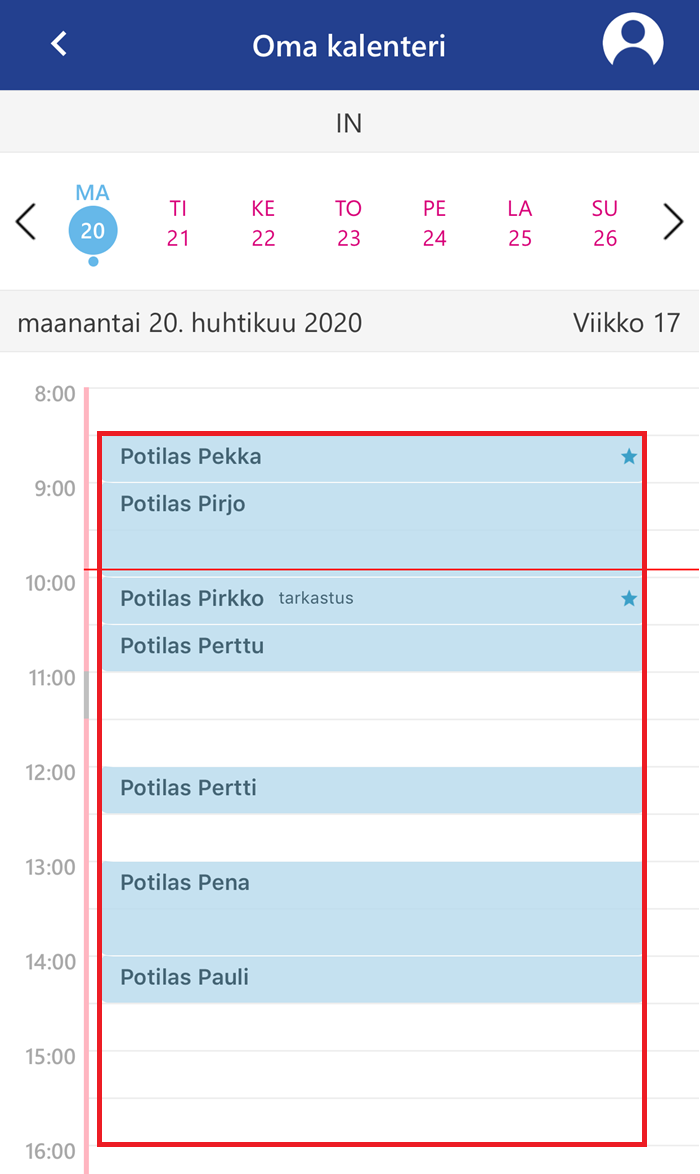Image resolution: width=700 pixels, height=1174 pixels.
Task: Open the Potilas Perttu appointment
Action: tap(372, 648)
